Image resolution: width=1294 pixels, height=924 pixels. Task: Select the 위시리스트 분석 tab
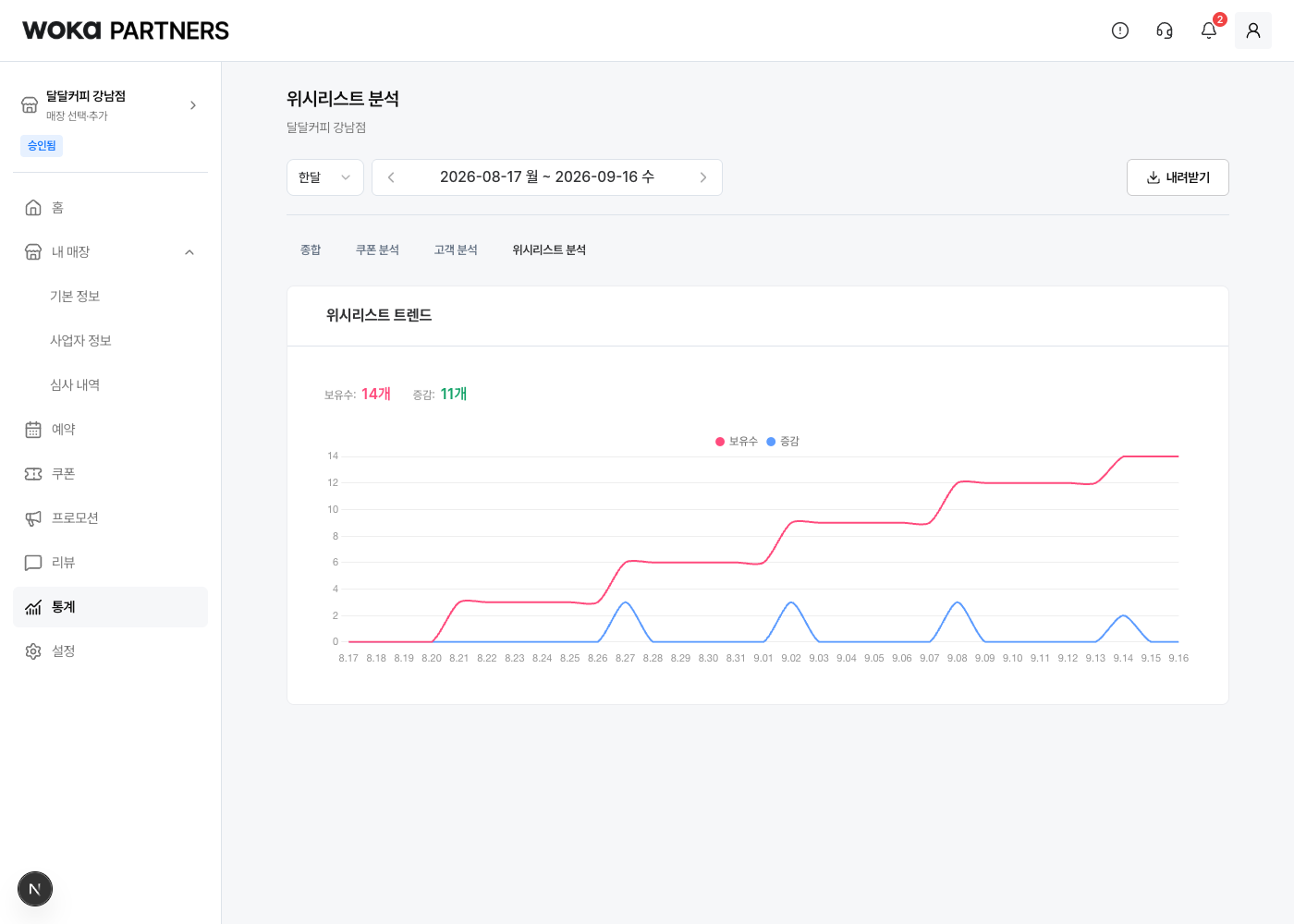(549, 250)
